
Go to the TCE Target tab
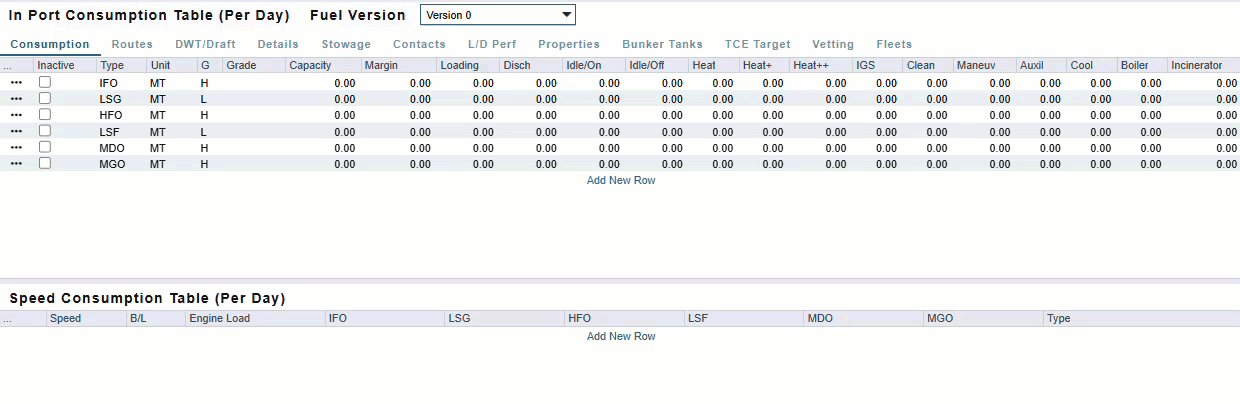point(757,44)
